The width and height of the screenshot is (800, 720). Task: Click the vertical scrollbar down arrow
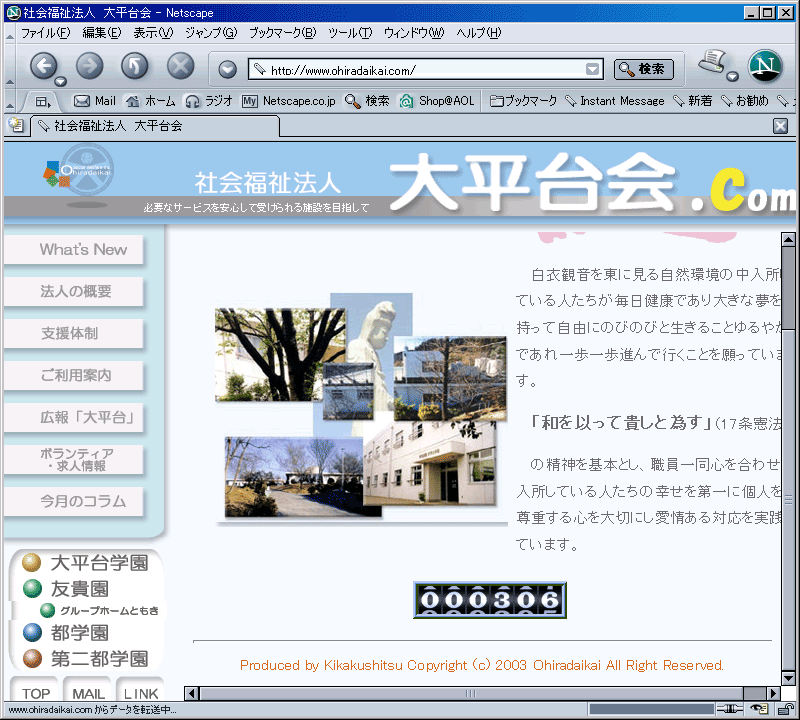[788, 678]
